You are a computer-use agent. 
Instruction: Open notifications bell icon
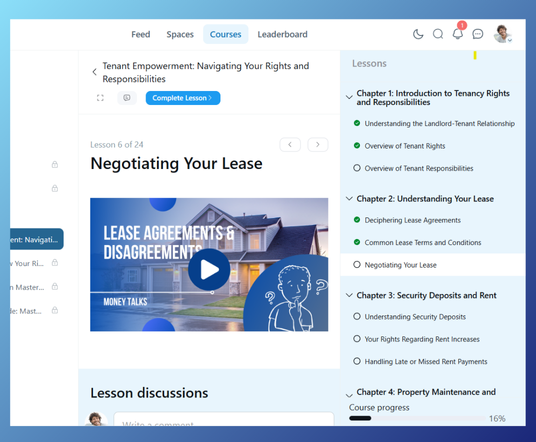click(458, 34)
